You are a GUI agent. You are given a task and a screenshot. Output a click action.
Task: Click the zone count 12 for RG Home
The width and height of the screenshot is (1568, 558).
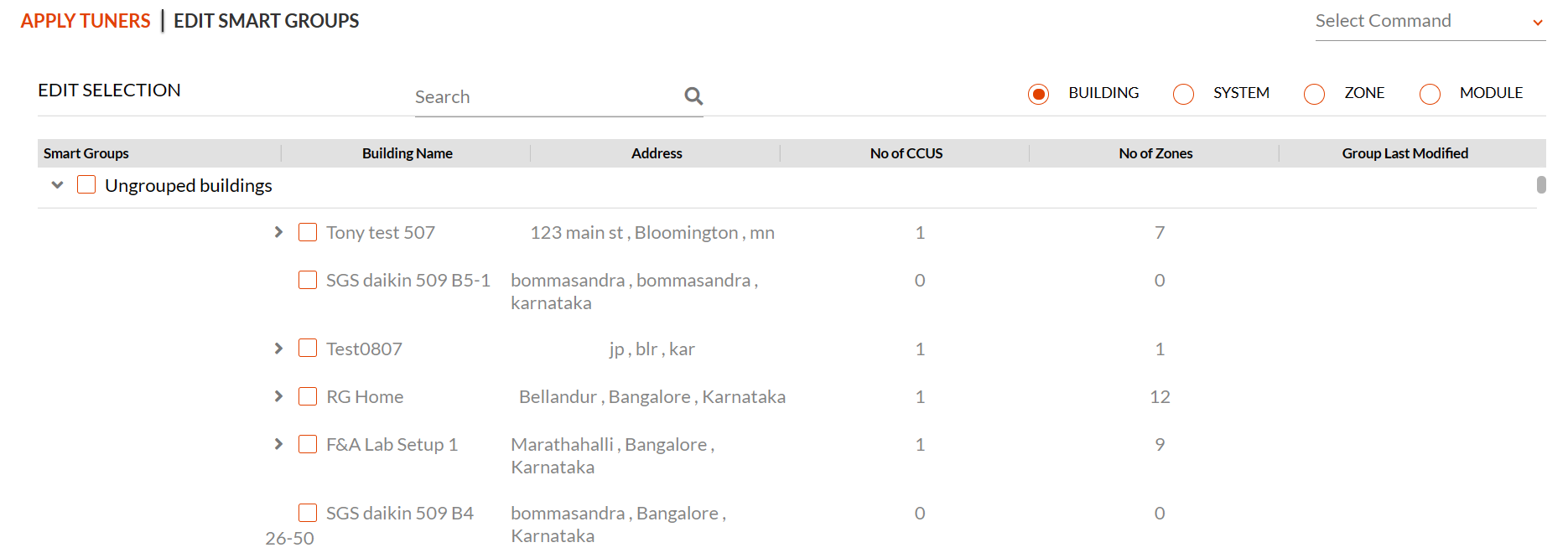(1160, 397)
